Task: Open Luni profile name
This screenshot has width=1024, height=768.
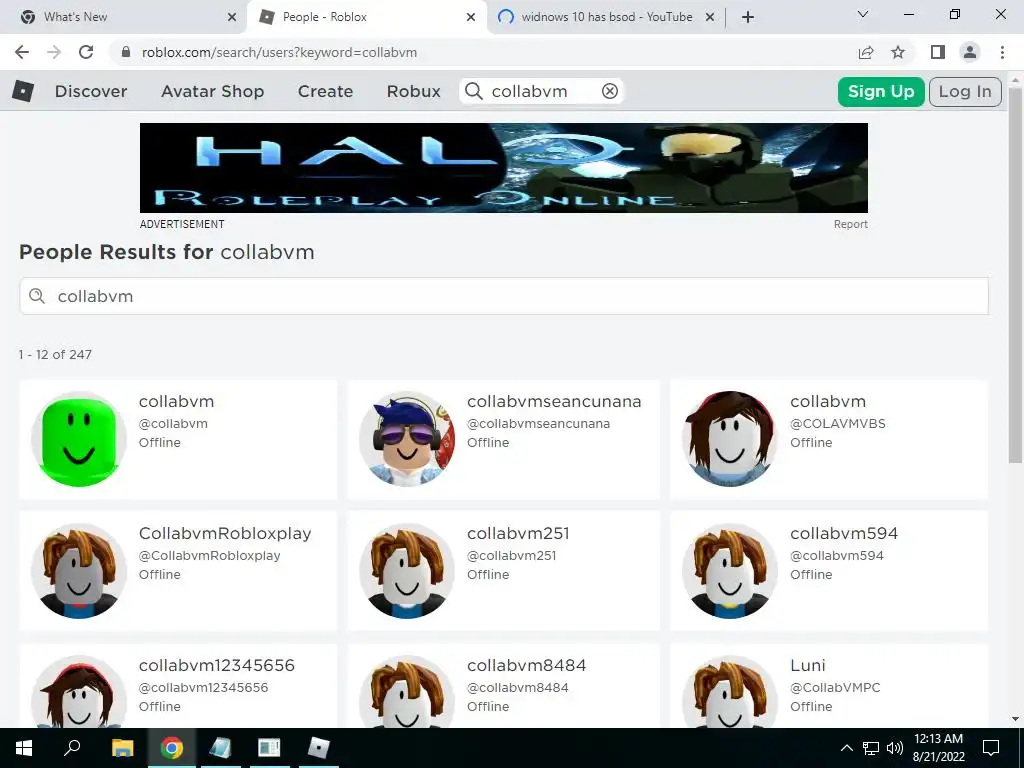Action: [808, 665]
